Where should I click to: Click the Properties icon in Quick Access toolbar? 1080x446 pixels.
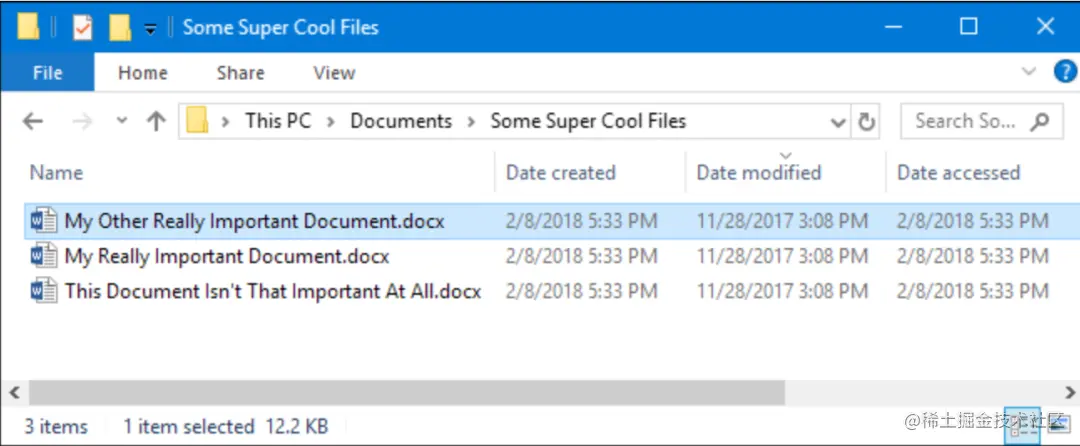(x=82, y=28)
